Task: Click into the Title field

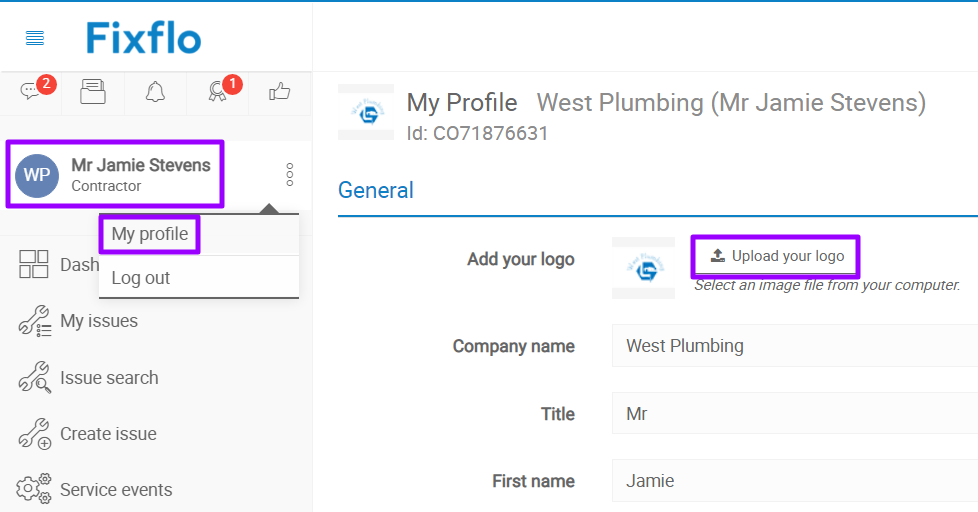Action: pyautogui.click(x=794, y=413)
